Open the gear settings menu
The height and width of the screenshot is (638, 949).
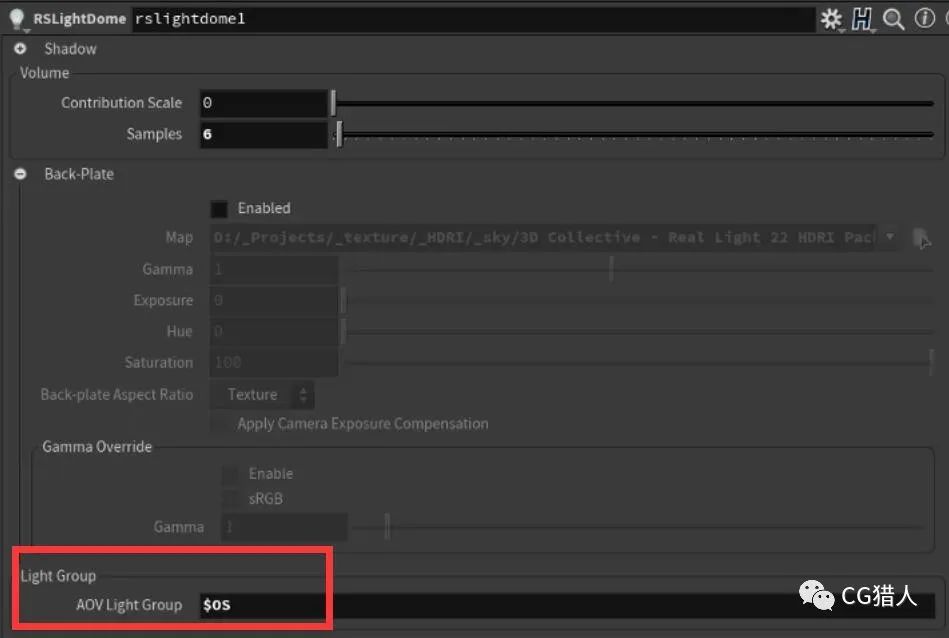[x=833, y=18]
